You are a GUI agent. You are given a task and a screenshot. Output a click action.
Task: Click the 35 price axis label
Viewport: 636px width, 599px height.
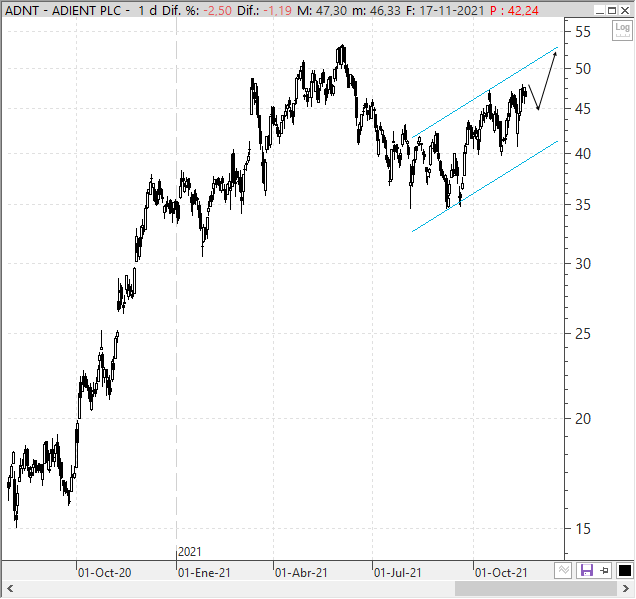583,205
